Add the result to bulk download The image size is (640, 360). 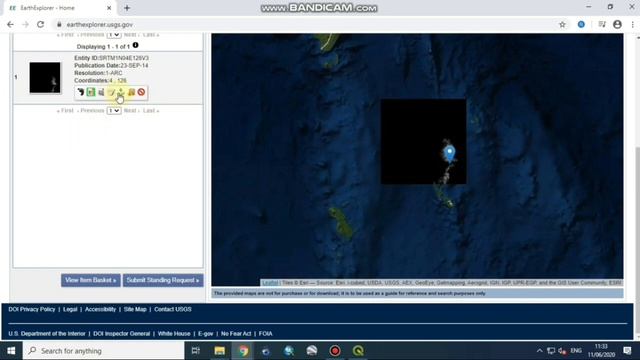tap(131, 92)
